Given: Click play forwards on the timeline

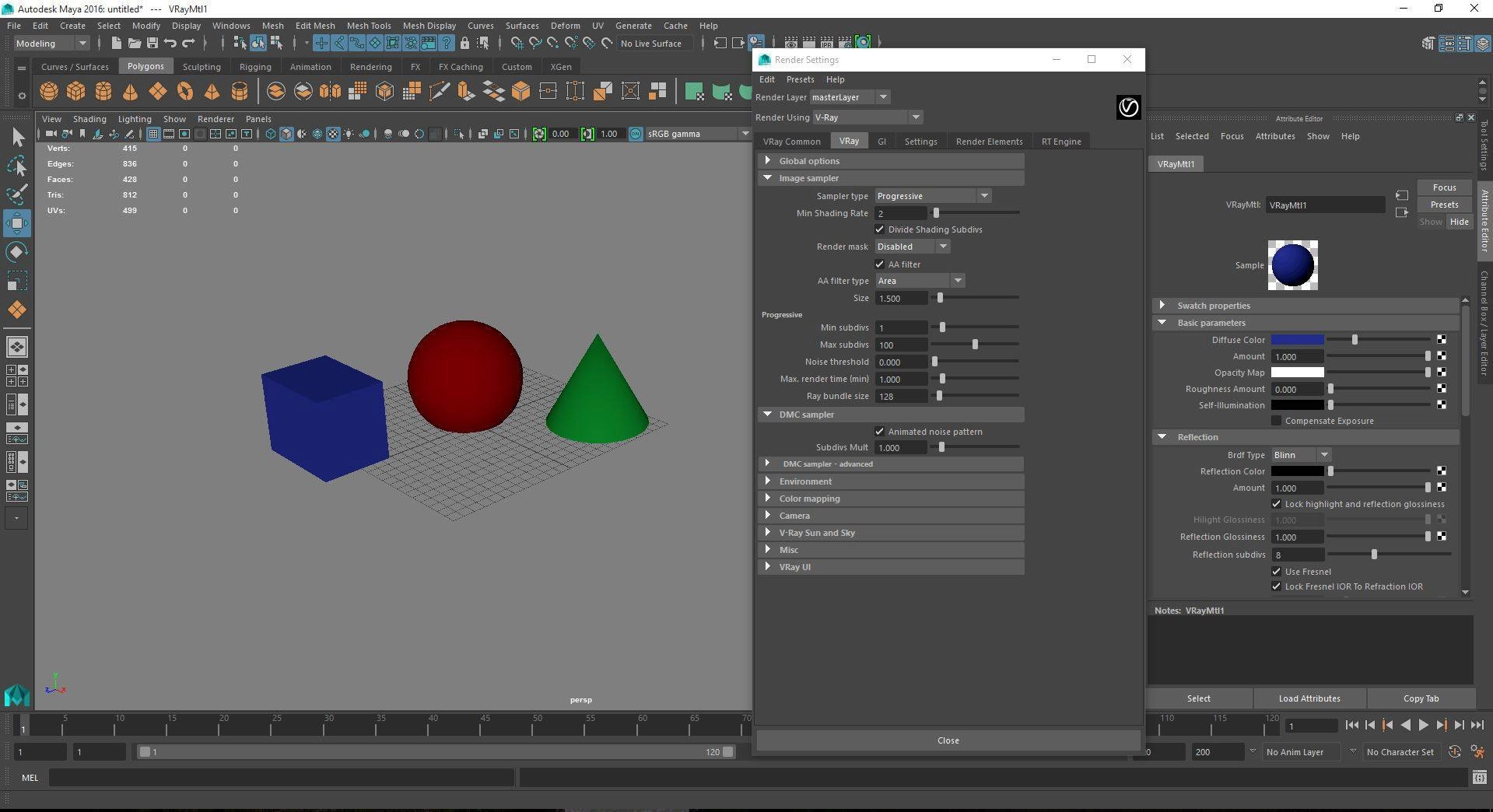Looking at the screenshot, I should (1423, 725).
